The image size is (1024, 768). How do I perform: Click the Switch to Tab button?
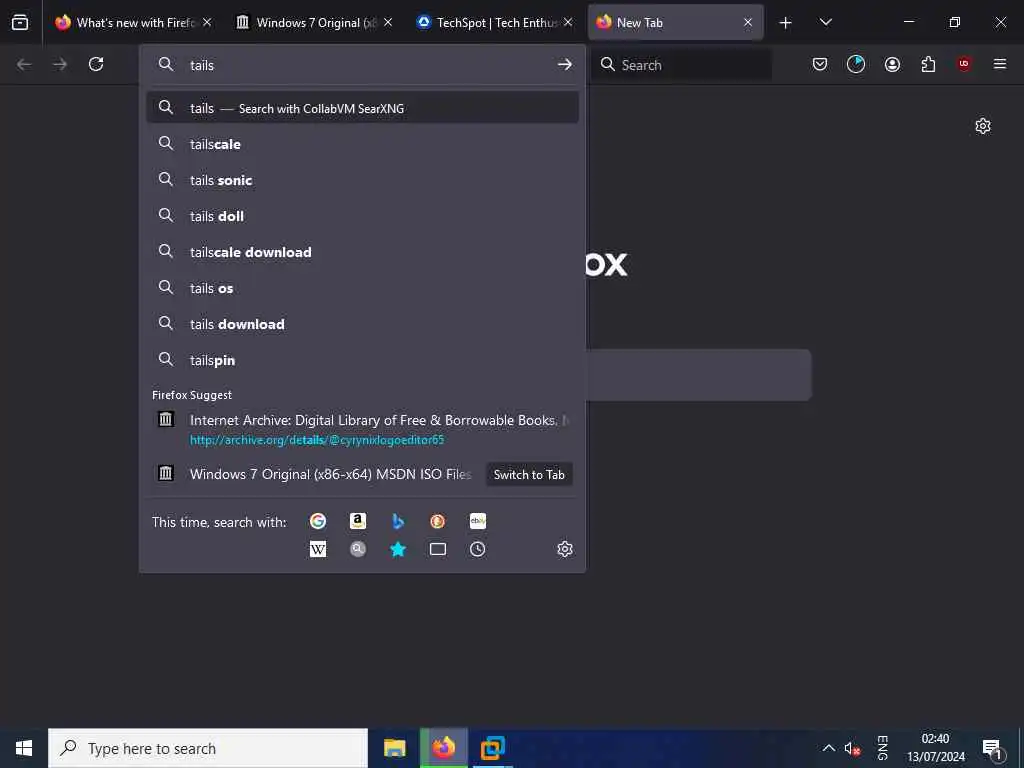coord(529,475)
